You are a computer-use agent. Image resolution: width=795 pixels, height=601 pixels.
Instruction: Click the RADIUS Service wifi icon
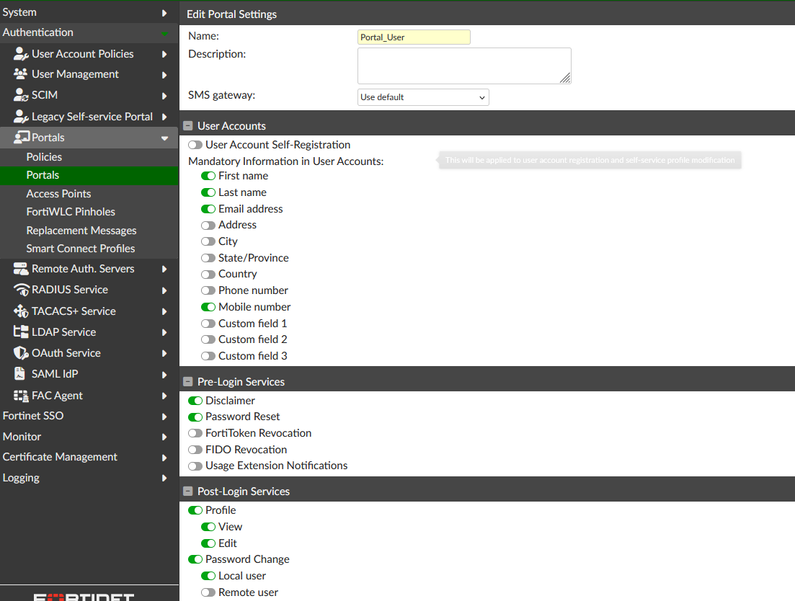click(21, 290)
